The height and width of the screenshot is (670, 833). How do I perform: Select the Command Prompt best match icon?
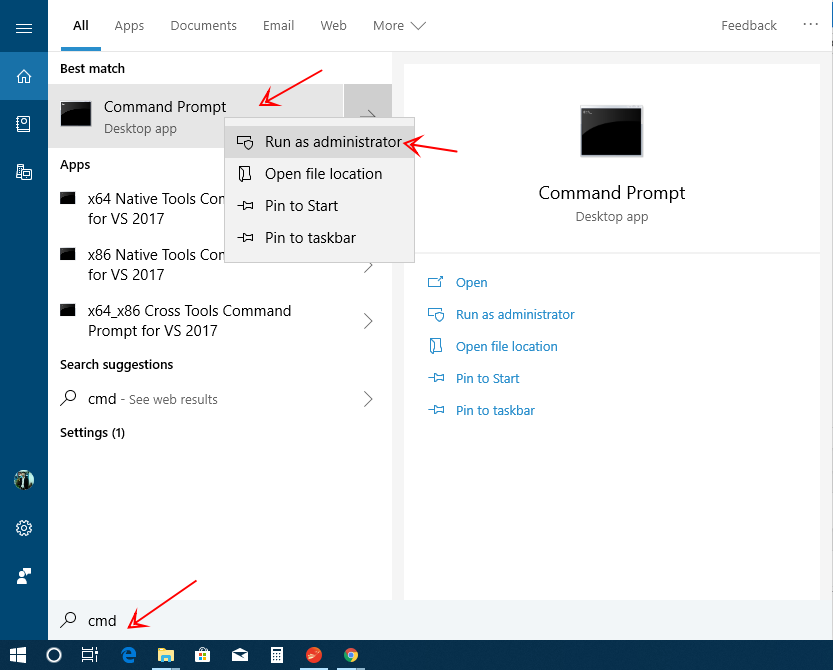(76, 114)
